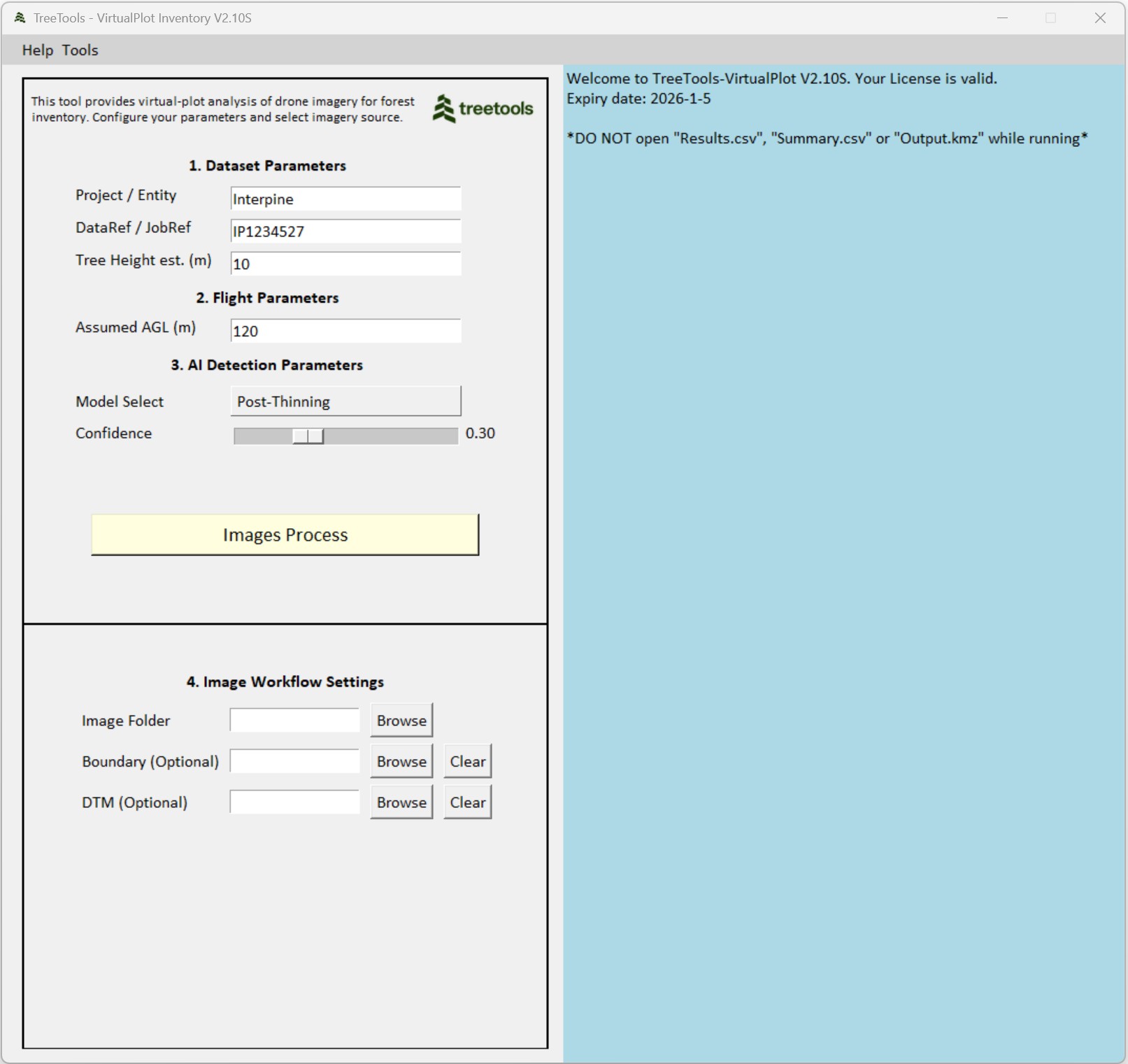Screen dimensions: 1128x1064
Task: Click the Boundary (Optional) path field
Action: pyautogui.click(x=294, y=761)
